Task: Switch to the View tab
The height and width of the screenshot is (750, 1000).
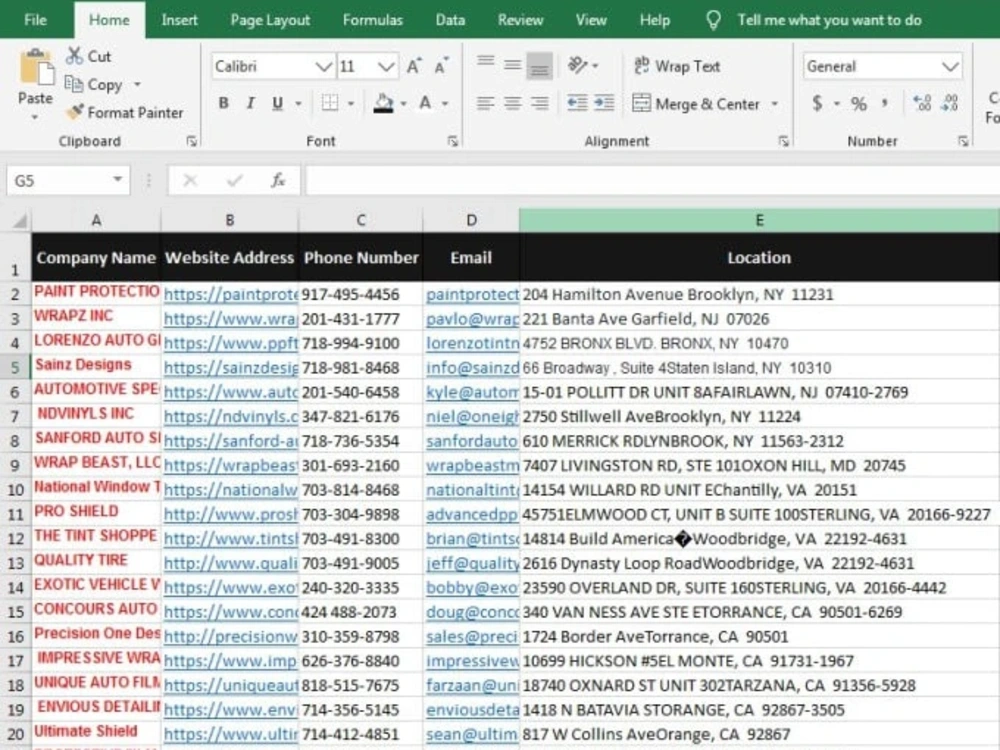Action: coord(591,20)
